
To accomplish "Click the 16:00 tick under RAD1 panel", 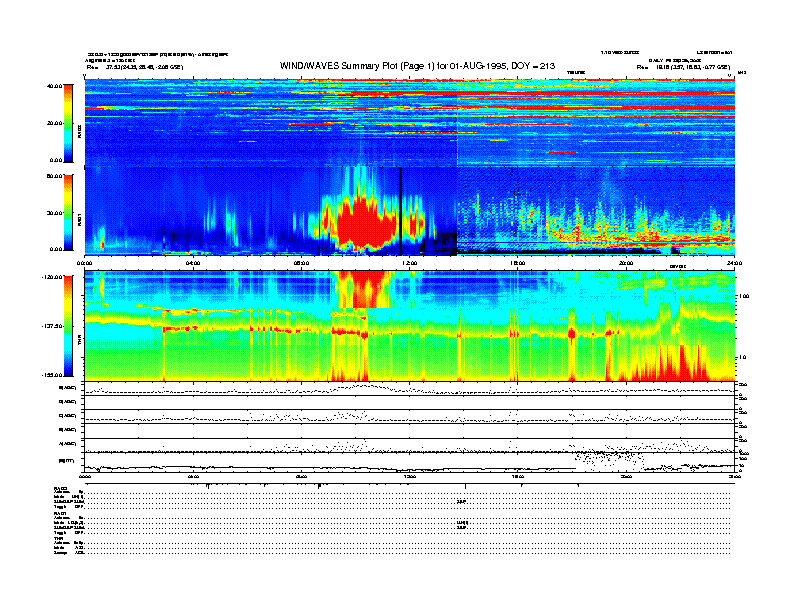I will [x=518, y=263].
